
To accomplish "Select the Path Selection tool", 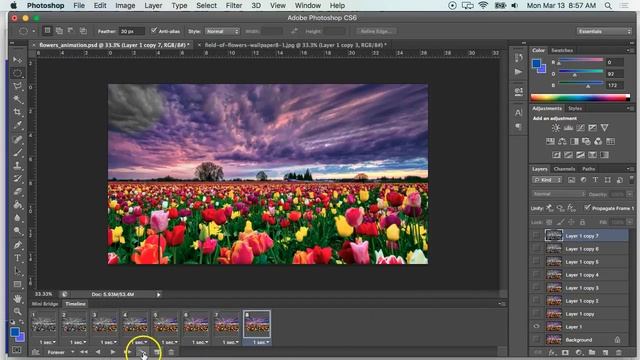I will [17, 271].
